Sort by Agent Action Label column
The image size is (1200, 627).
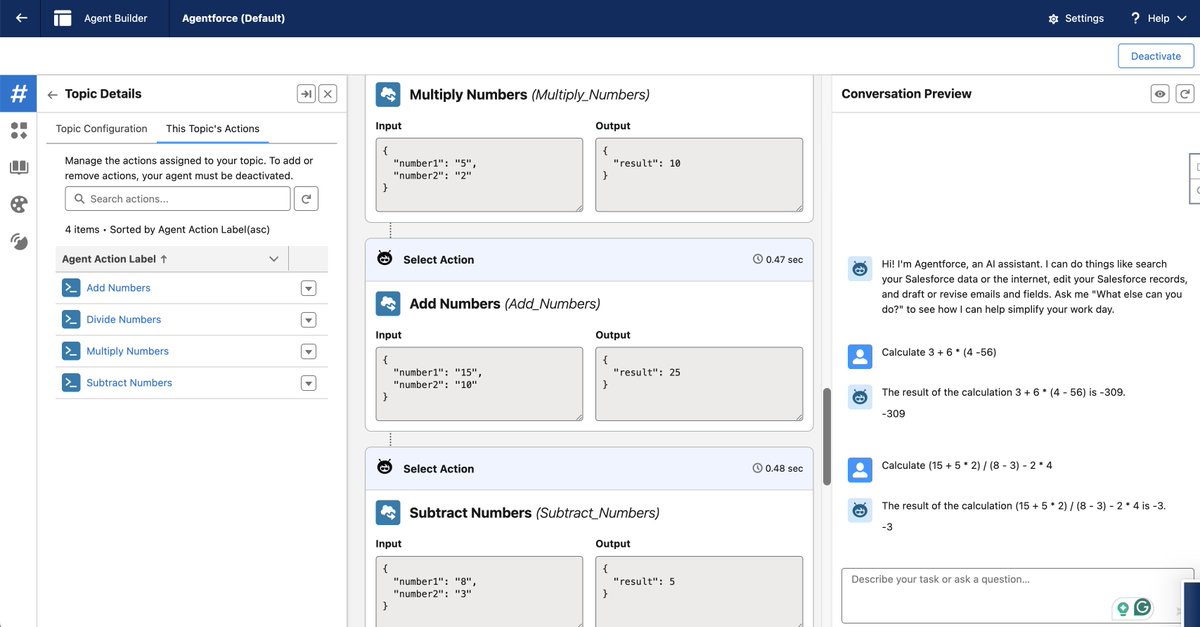(x=114, y=259)
